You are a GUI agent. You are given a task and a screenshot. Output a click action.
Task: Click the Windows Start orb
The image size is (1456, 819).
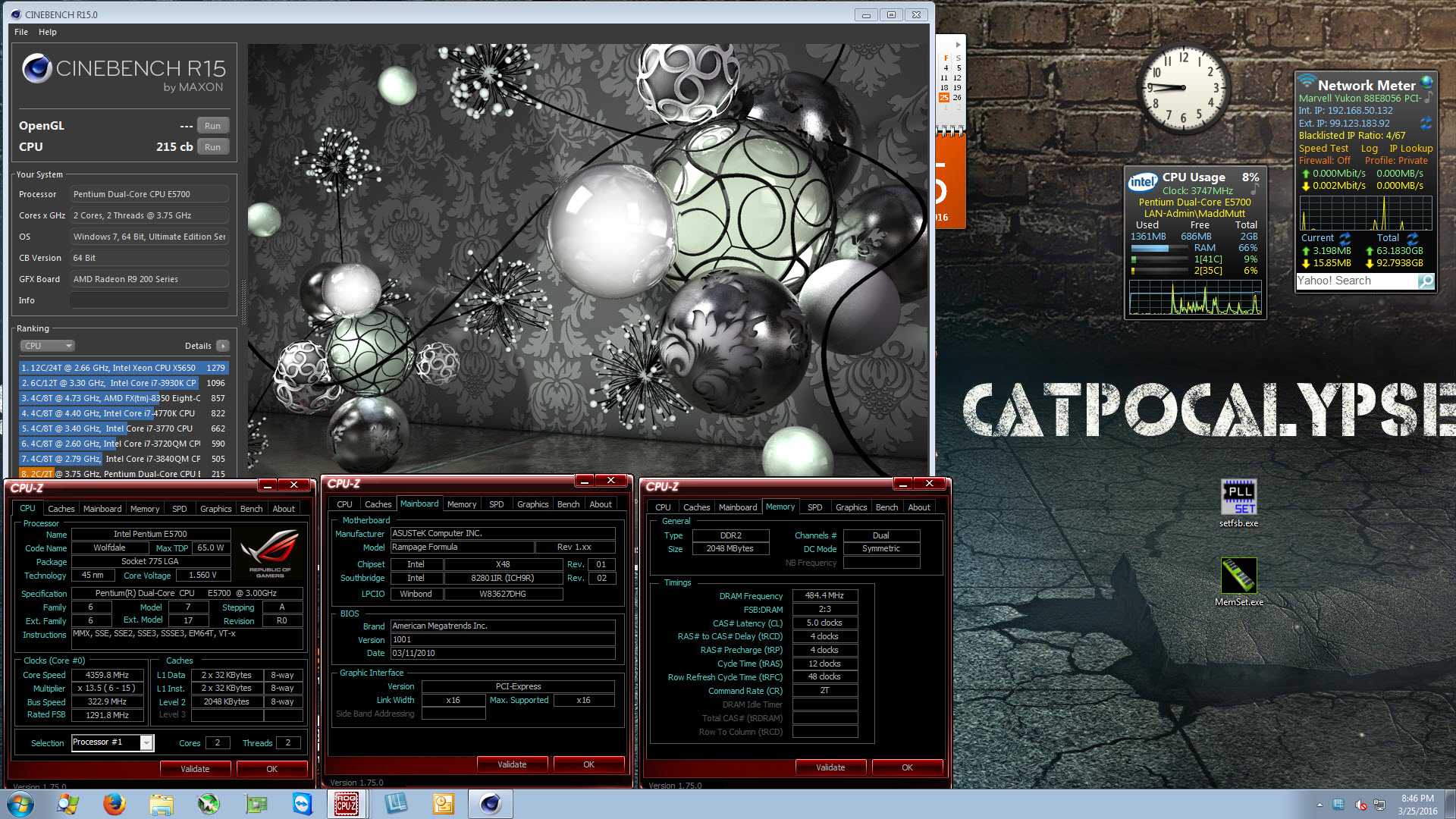pyautogui.click(x=20, y=804)
